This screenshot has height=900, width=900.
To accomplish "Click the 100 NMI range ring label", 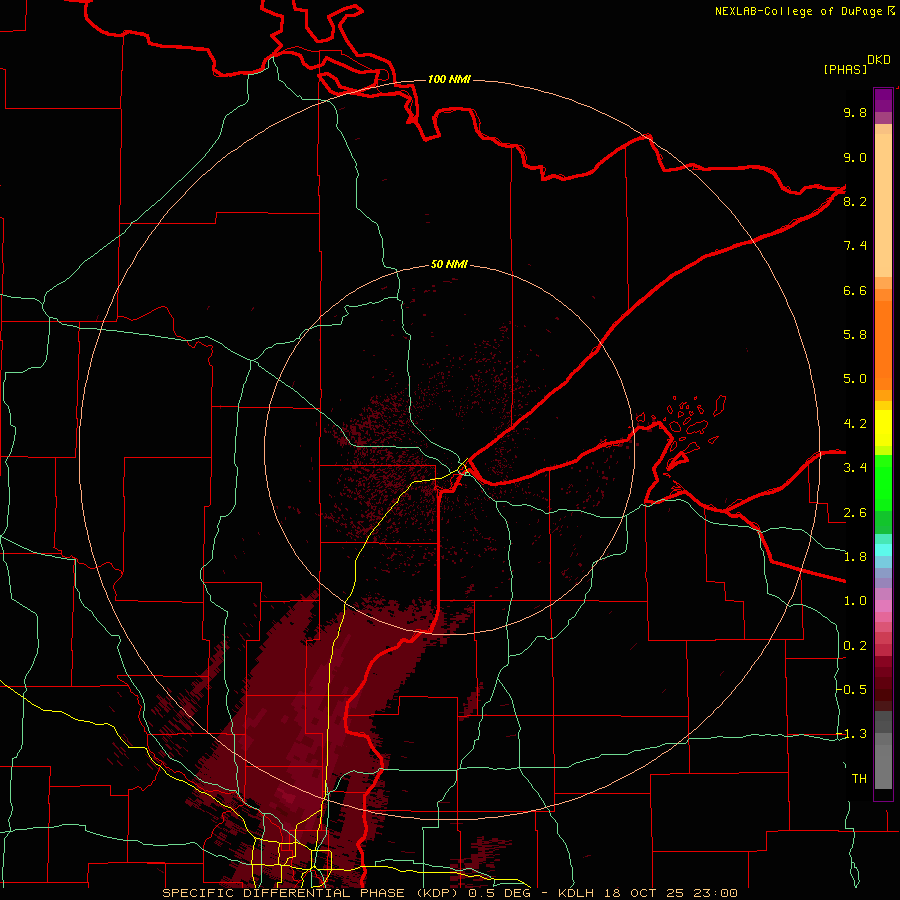I will coord(449,79).
